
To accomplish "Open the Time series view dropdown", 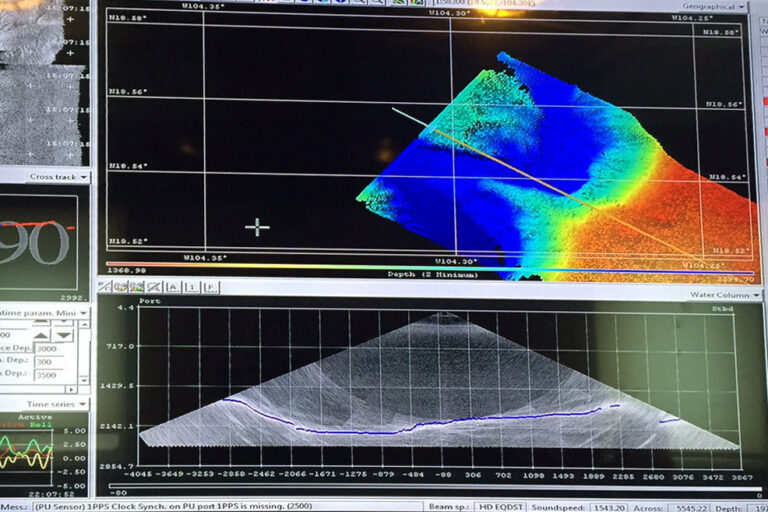I will (x=57, y=404).
